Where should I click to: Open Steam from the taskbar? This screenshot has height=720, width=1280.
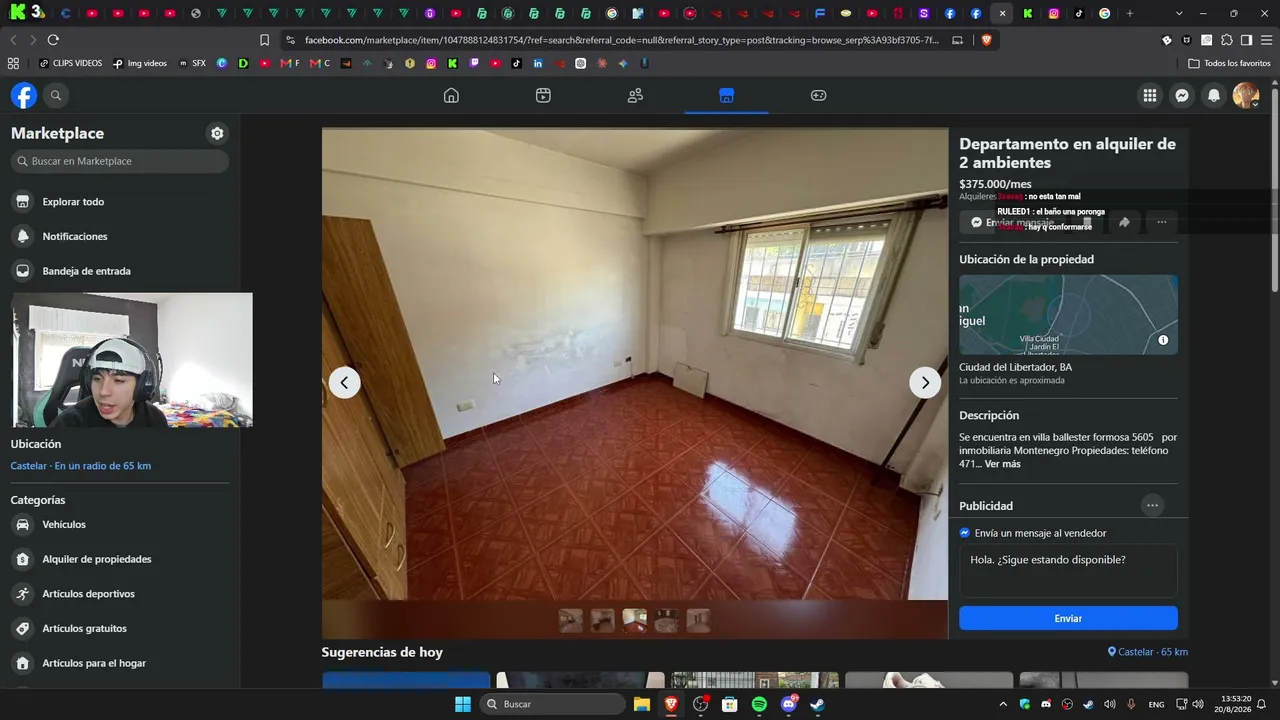point(817,704)
